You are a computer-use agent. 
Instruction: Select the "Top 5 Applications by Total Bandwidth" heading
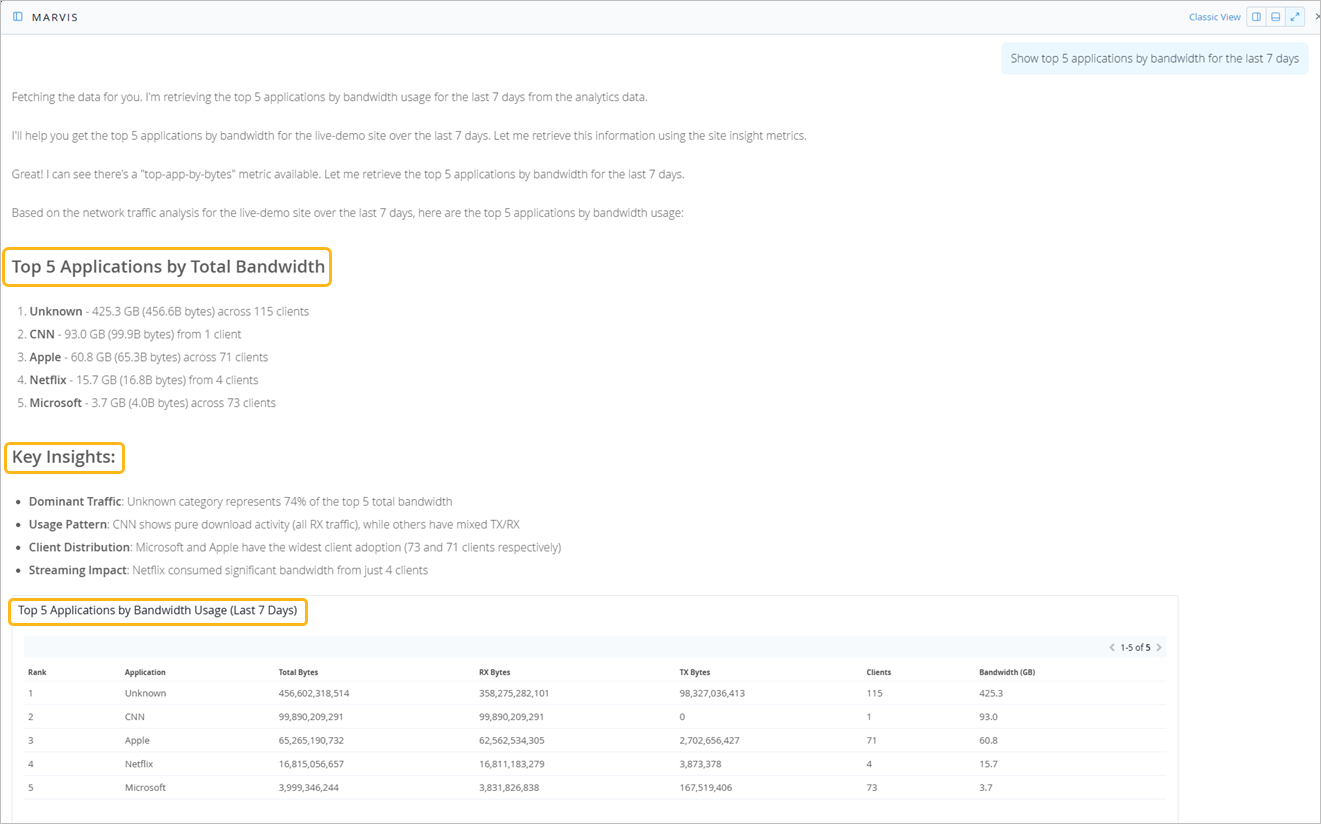tap(168, 267)
